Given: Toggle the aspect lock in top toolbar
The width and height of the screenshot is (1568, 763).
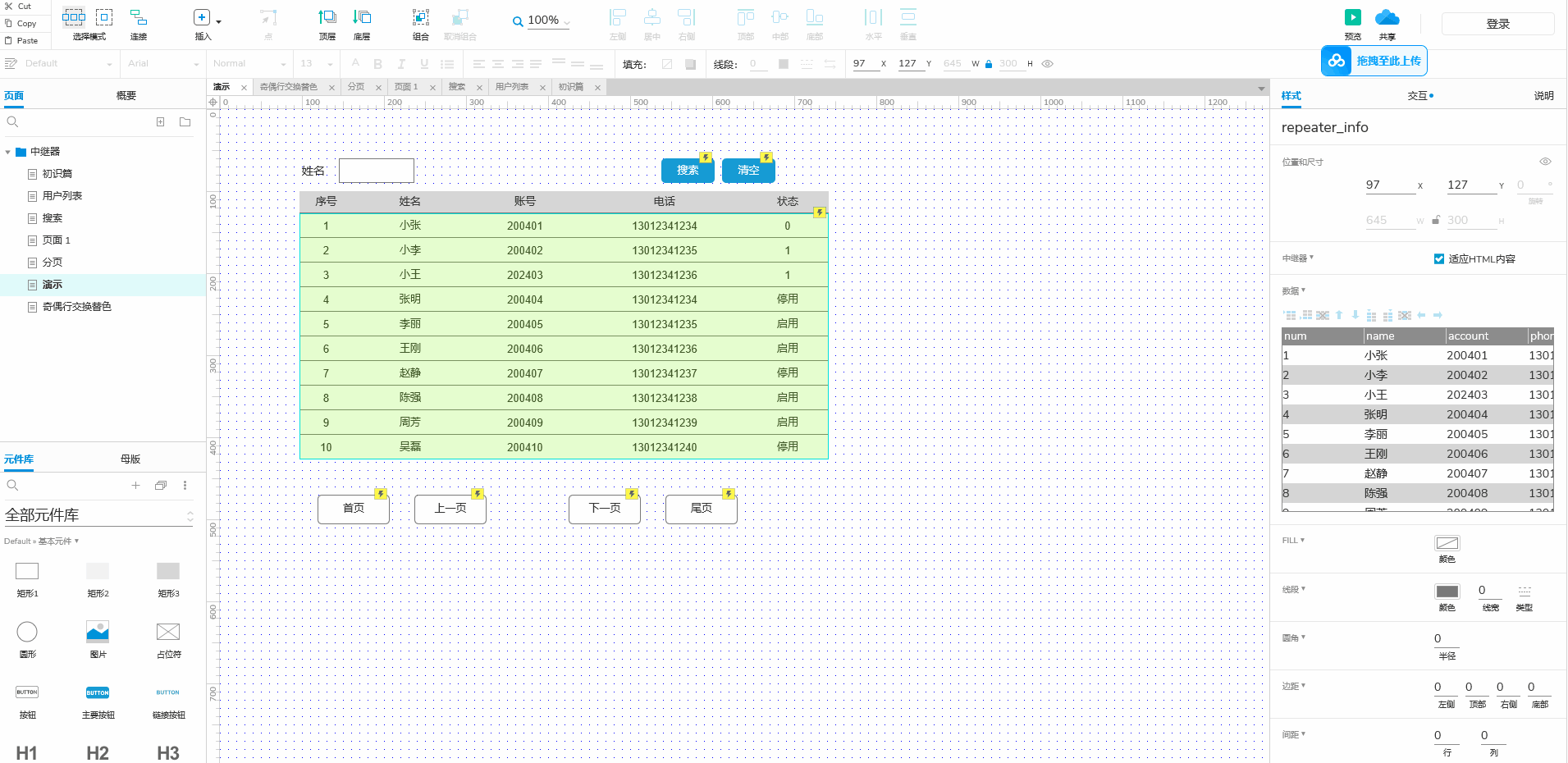Looking at the screenshot, I should 989,63.
